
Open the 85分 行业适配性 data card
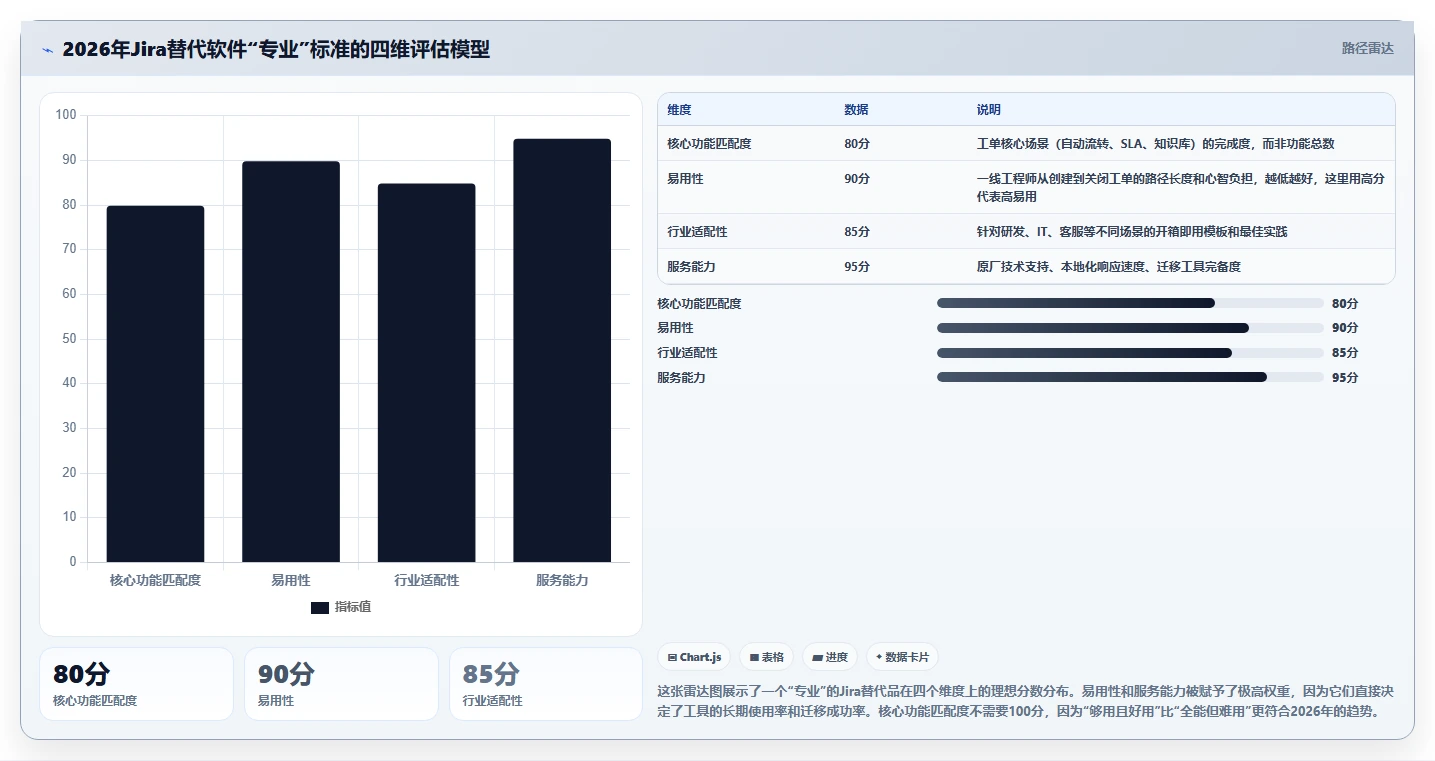pyautogui.click(x=546, y=684)
